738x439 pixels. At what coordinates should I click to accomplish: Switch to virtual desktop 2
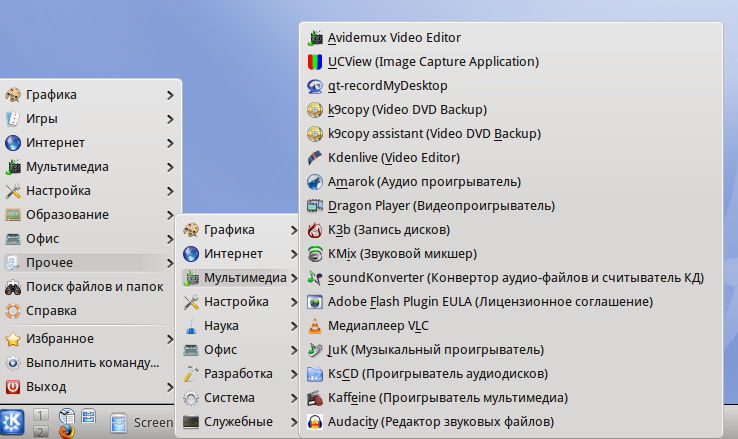point(40,431)
